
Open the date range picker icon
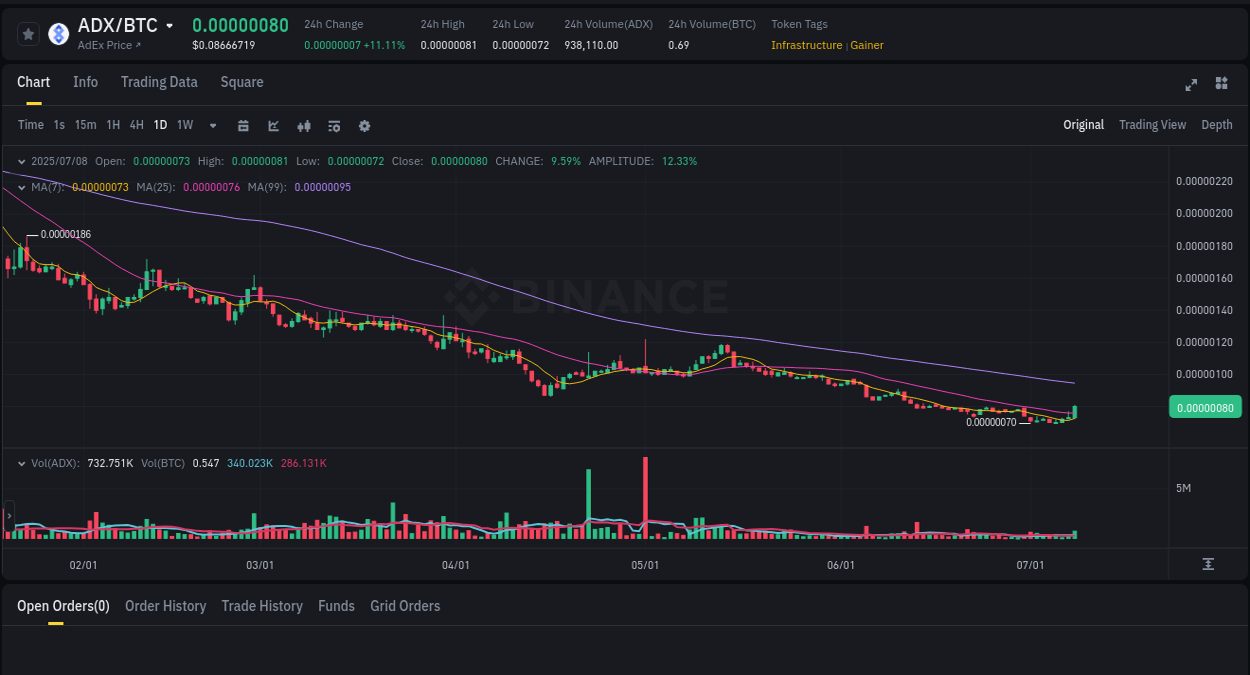tap(243, 125)
